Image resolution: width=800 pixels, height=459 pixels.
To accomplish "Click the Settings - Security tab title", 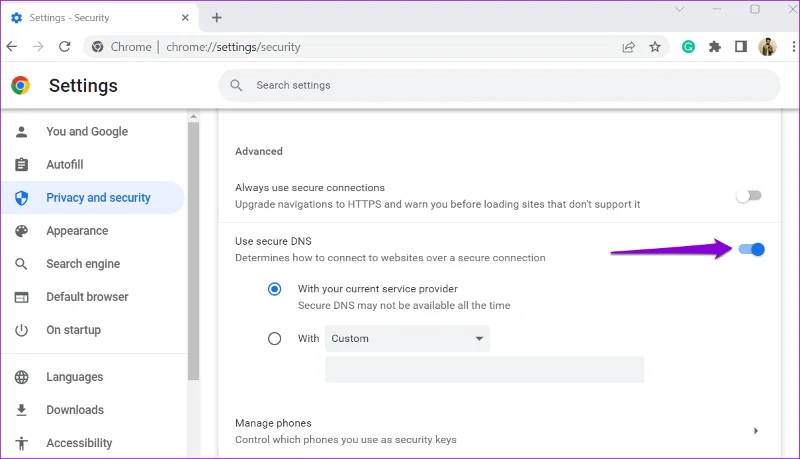I will (x=69, y=17).
